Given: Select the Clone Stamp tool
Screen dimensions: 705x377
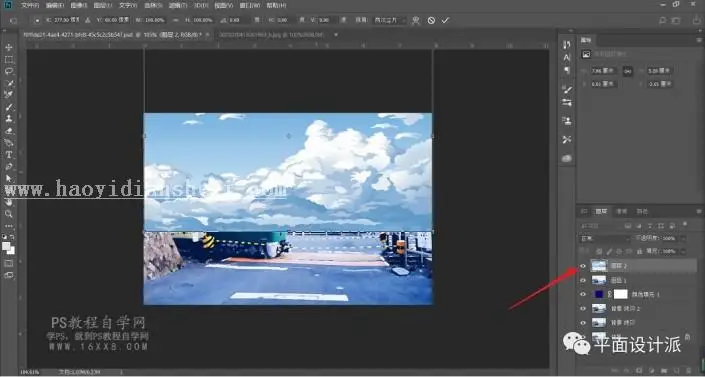Looking at the screenshot, I should pyautogui.click(x=9, y=119).
